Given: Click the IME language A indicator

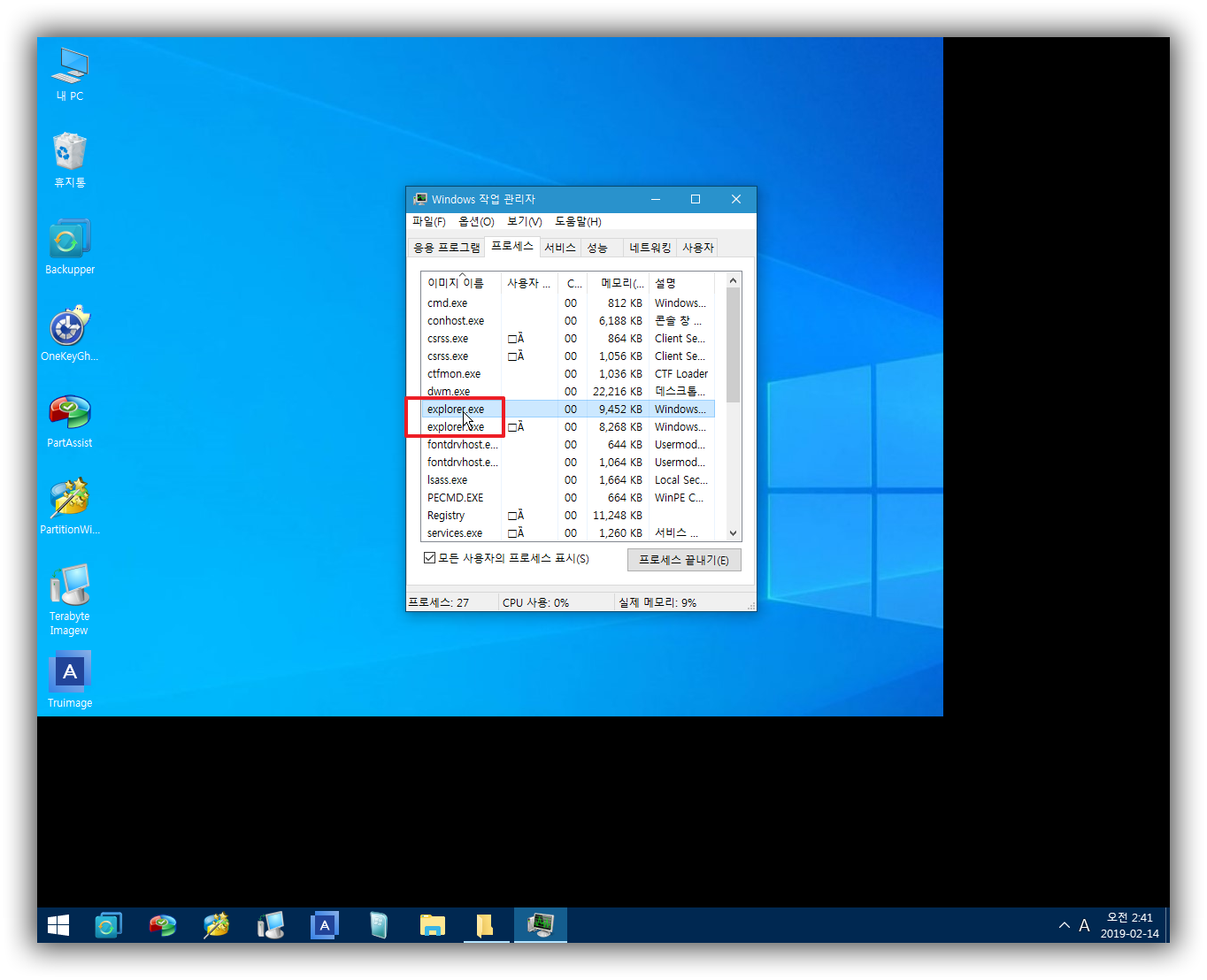Looking at the screenshot, I should point(1084,925).
